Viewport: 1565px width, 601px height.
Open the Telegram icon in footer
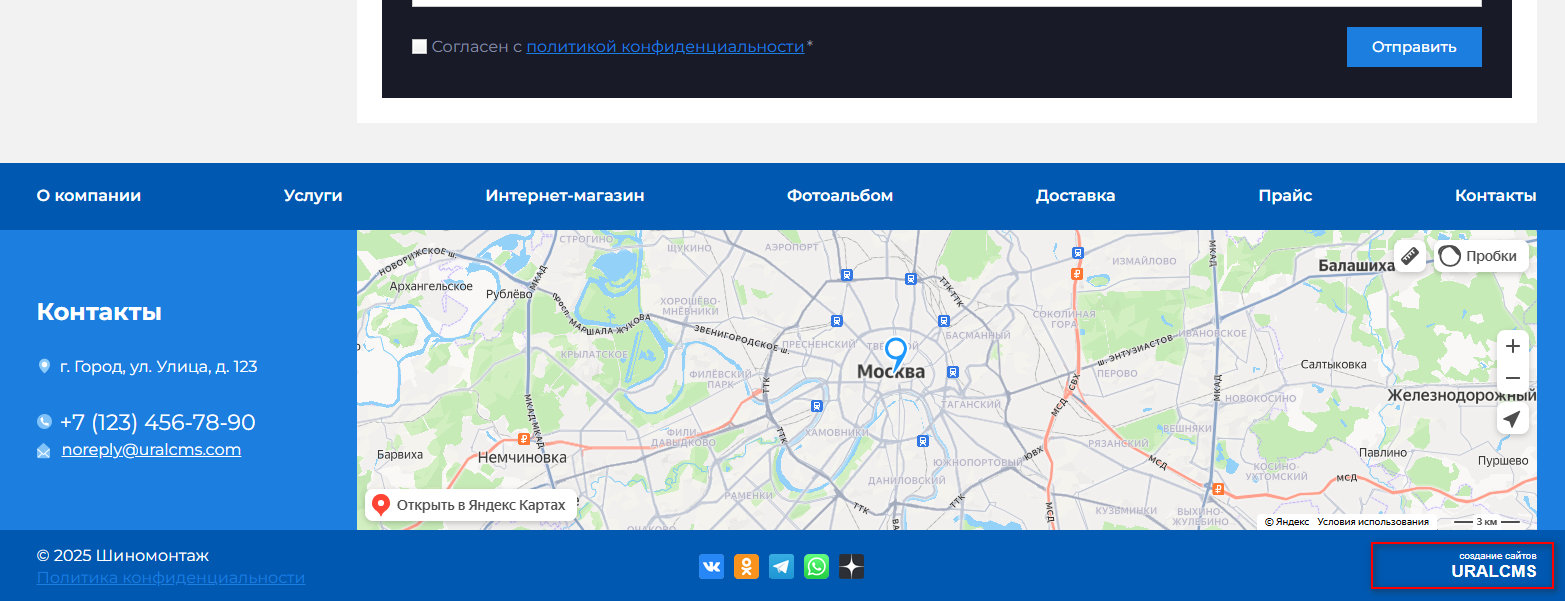pyautogui.click(x=781, y=567)
